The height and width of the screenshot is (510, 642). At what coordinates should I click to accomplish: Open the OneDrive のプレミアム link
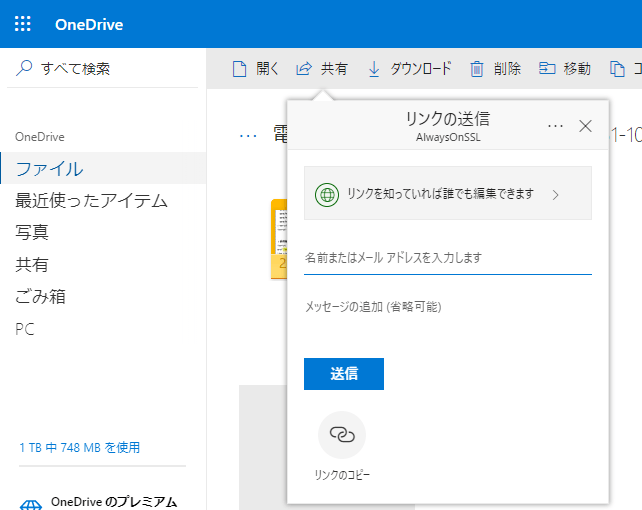click(x=114, y=502)
